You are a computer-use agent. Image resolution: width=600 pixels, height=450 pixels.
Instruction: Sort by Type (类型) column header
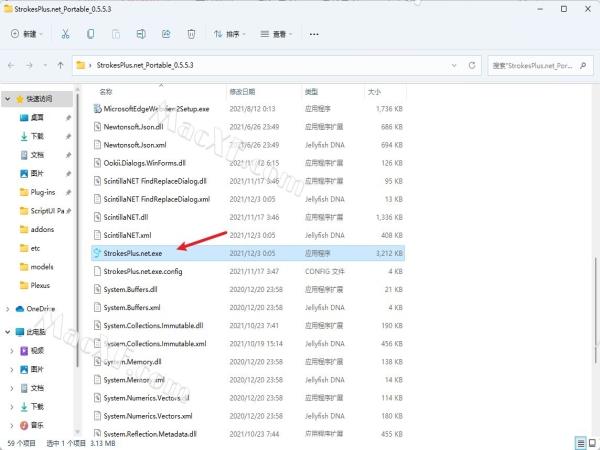(311, 92)
